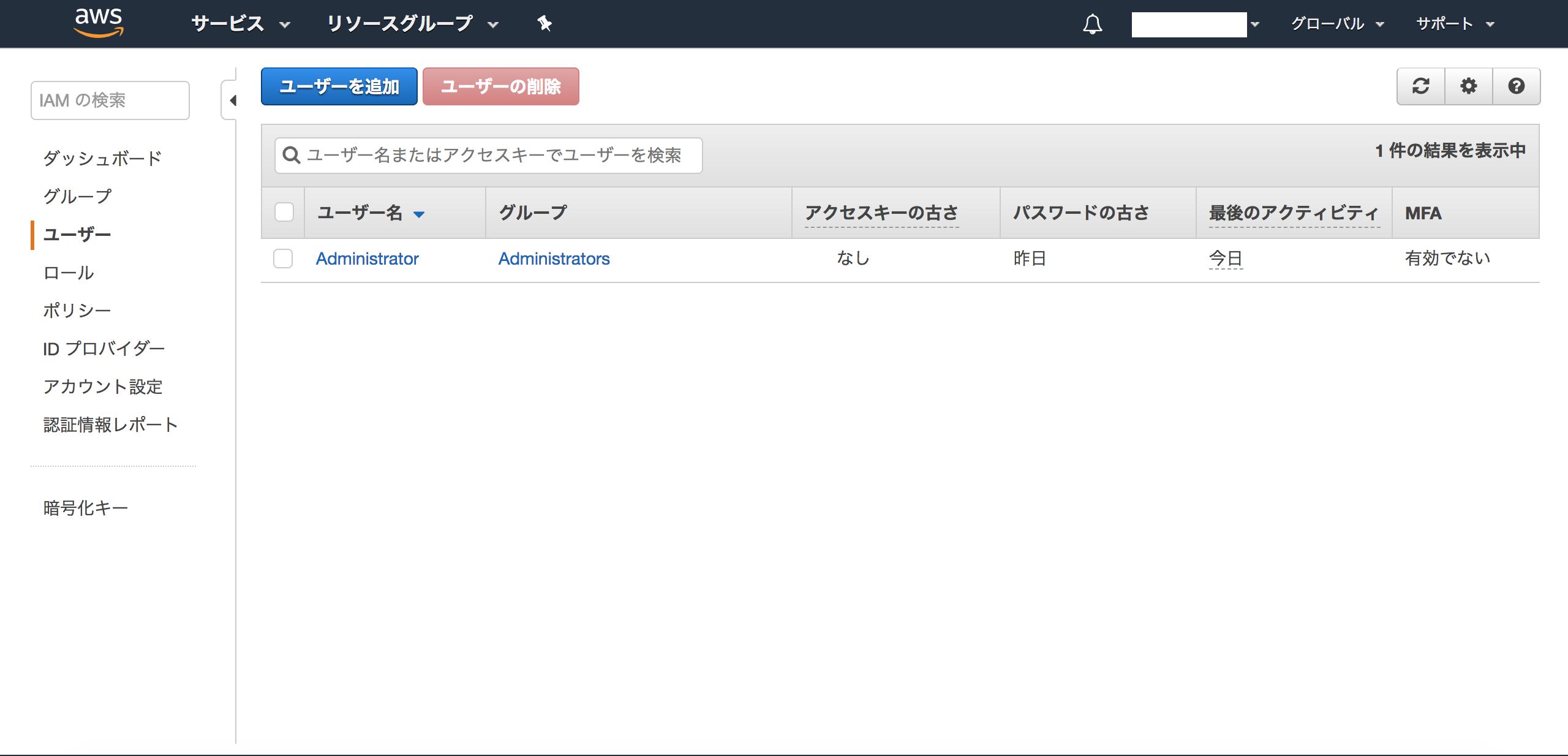Click the help question mark icon
The width and height of the screenshot is (1568, 756).
1516,86
